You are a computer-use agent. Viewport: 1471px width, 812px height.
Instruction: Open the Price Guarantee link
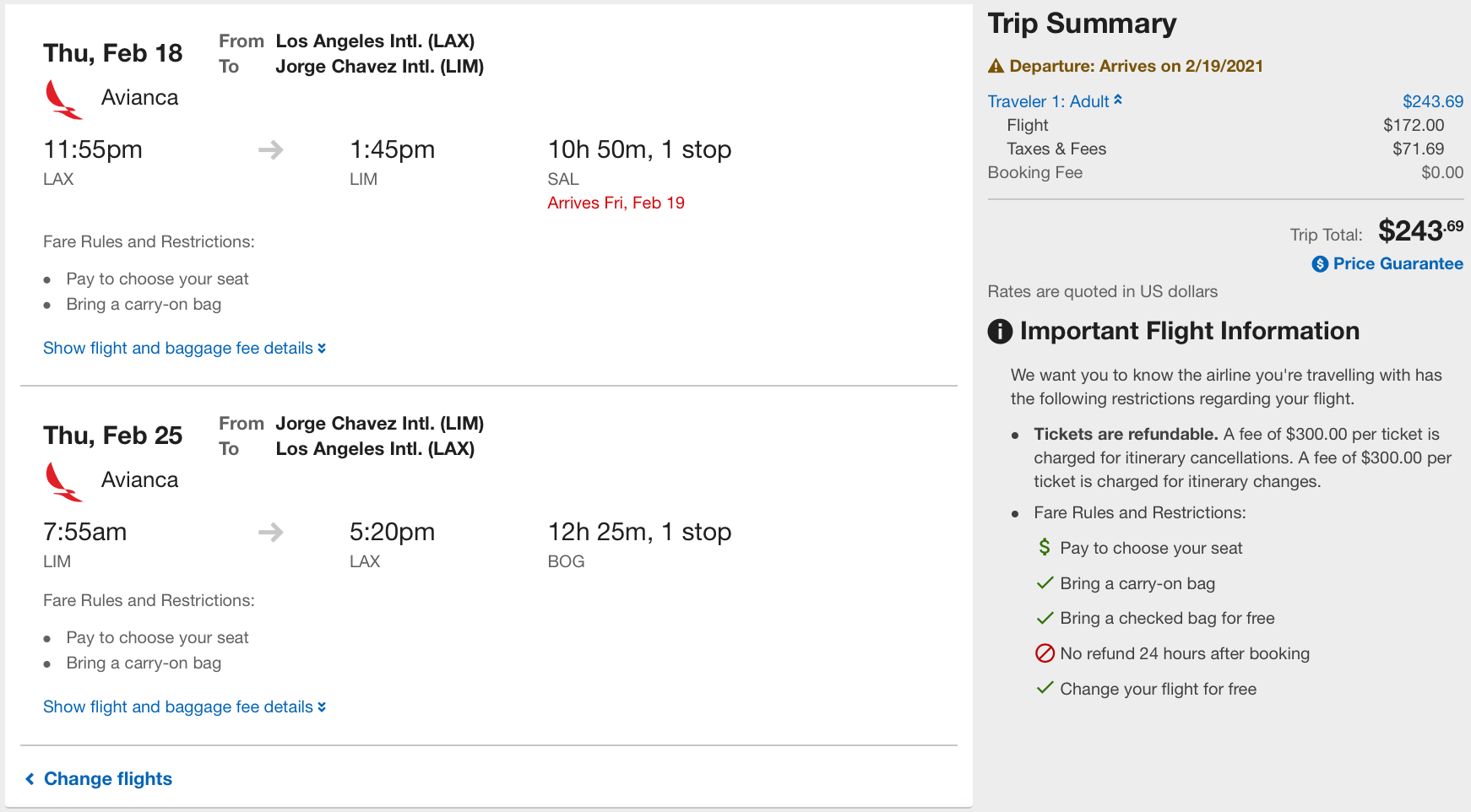pos(1398,264)
